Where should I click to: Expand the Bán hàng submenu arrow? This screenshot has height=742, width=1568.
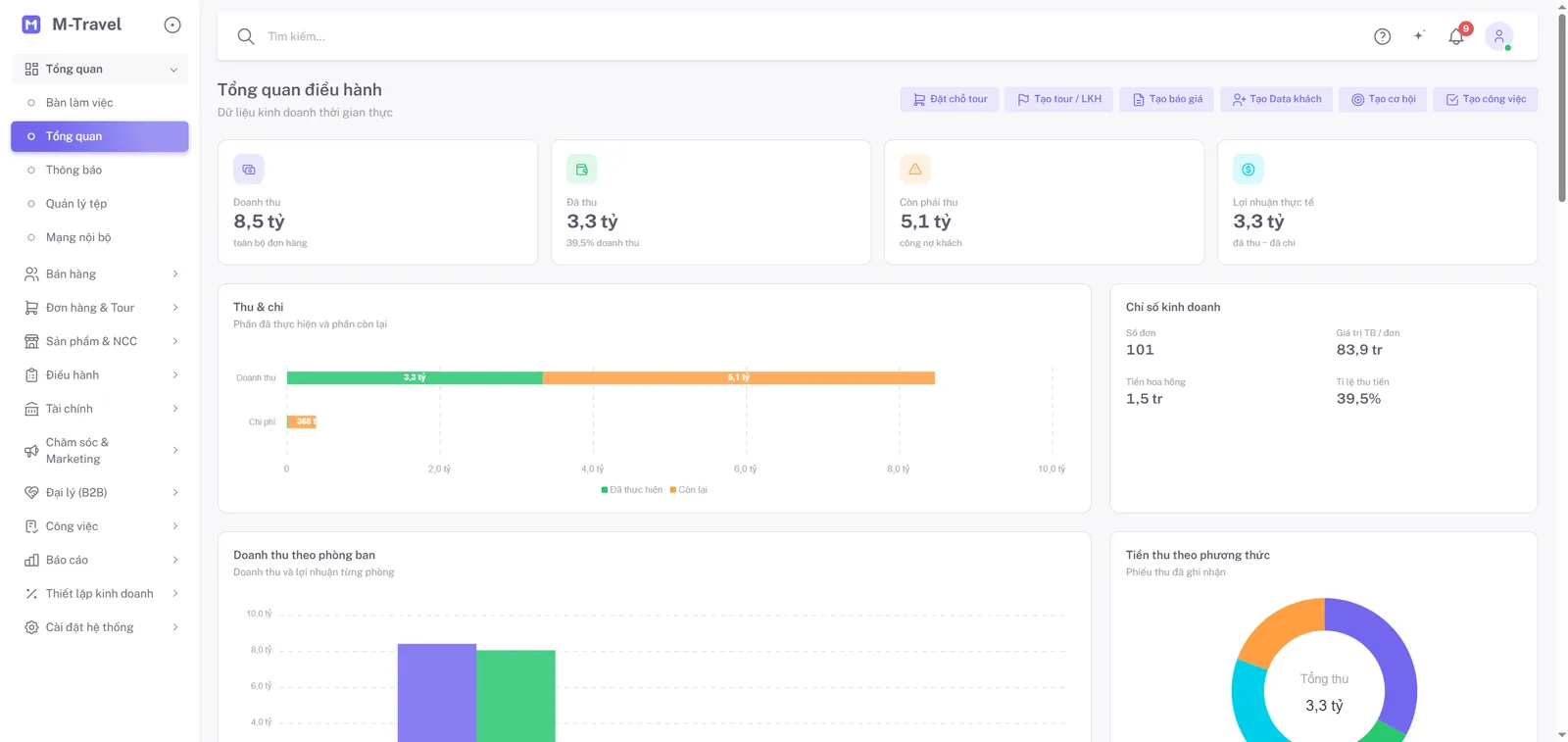pos(175,274)
